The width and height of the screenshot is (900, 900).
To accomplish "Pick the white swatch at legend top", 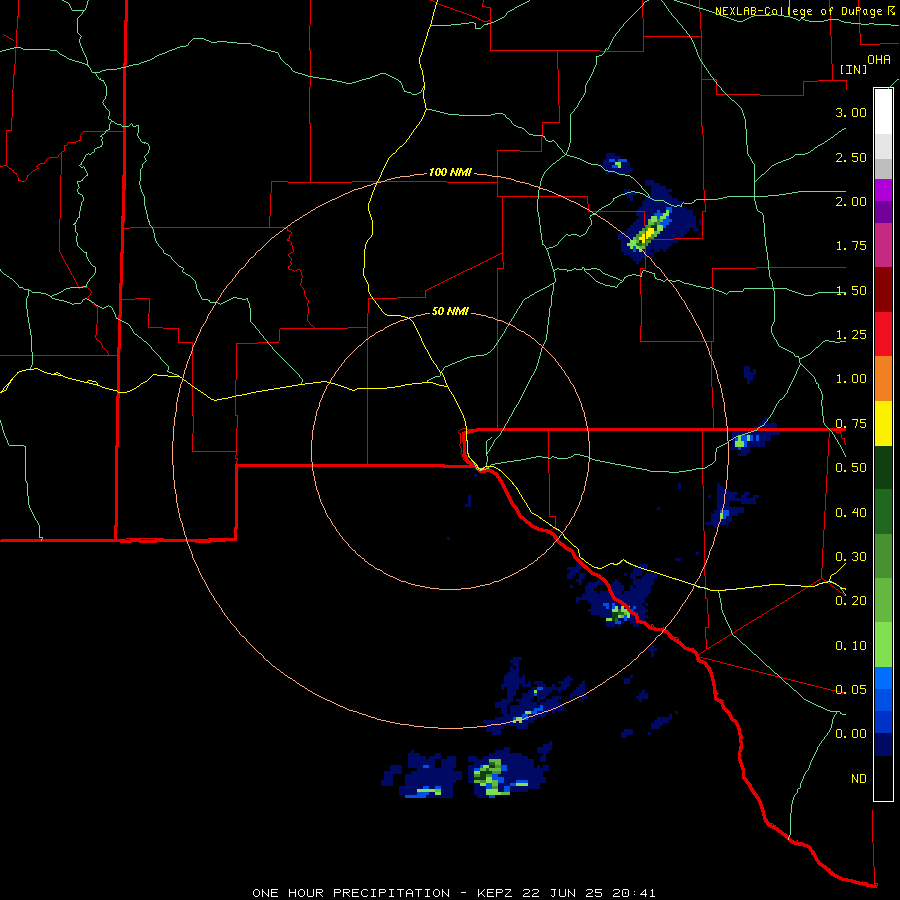I will [883, 111].
